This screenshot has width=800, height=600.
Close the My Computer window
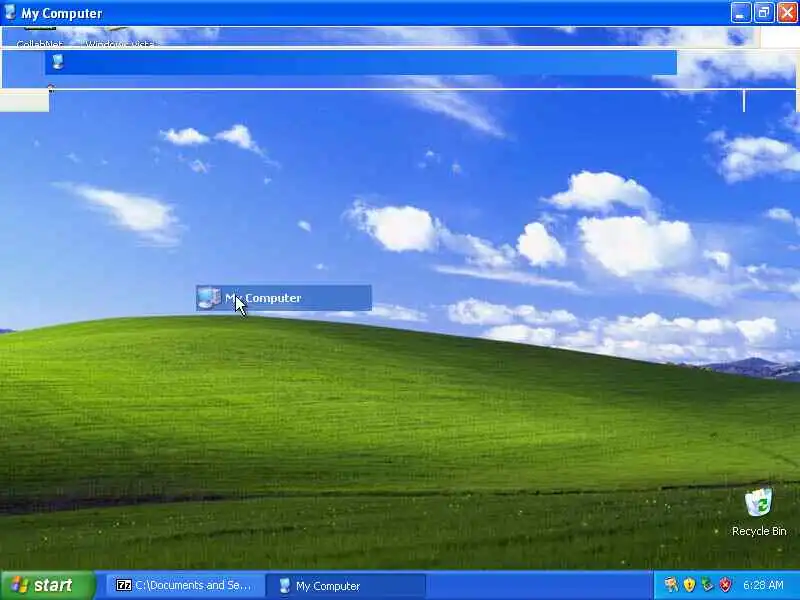click(787, 13)
